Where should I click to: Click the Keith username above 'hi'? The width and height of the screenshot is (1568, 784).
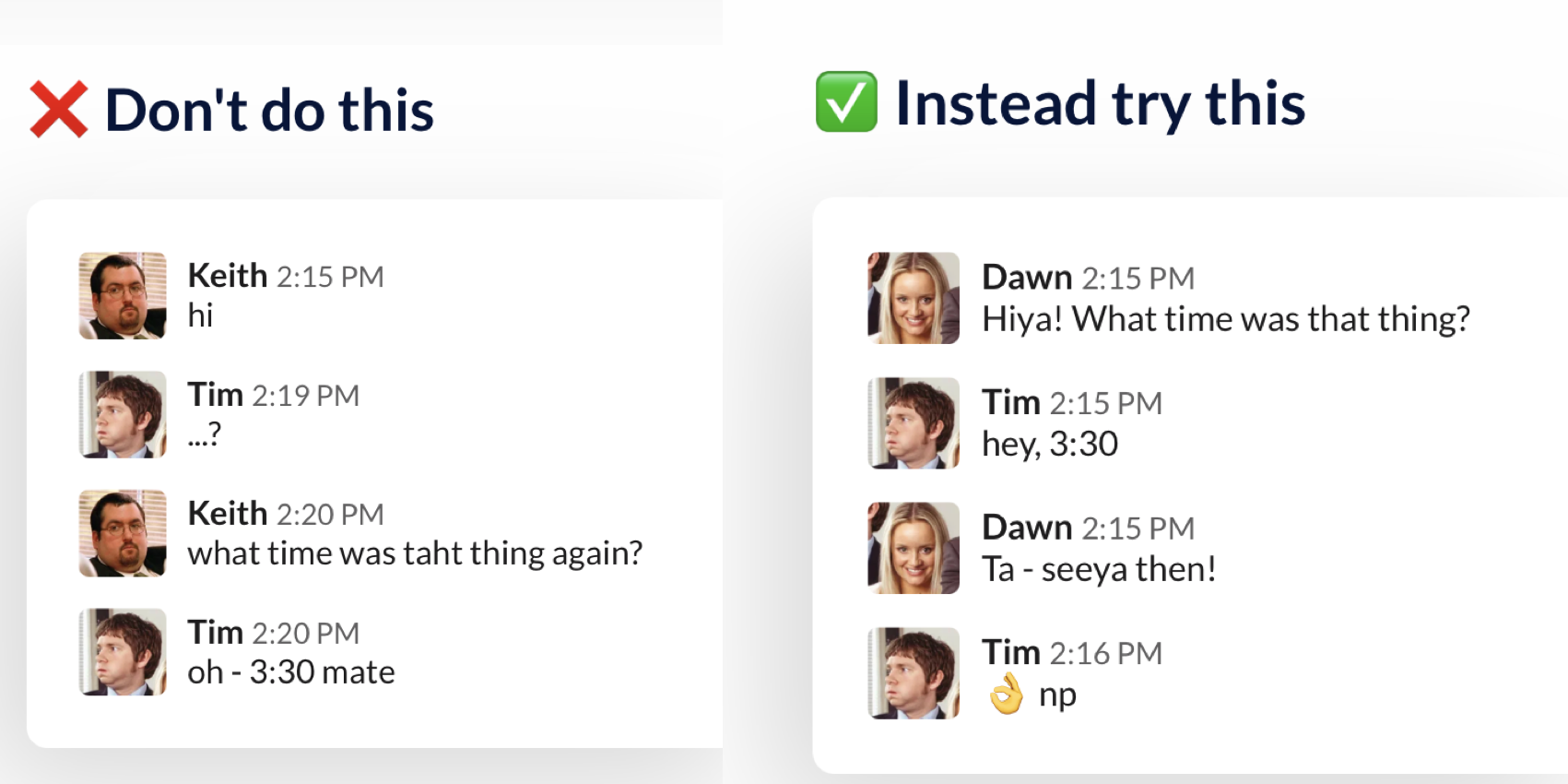[x=228, y=276]
